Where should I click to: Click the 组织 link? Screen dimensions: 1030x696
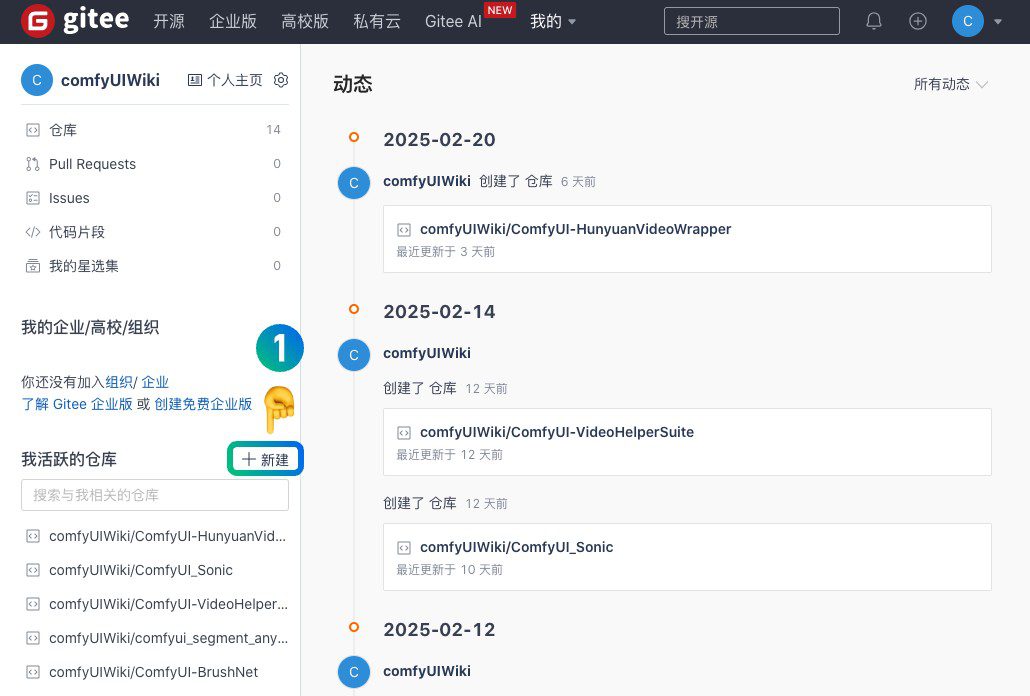point(119,382)
